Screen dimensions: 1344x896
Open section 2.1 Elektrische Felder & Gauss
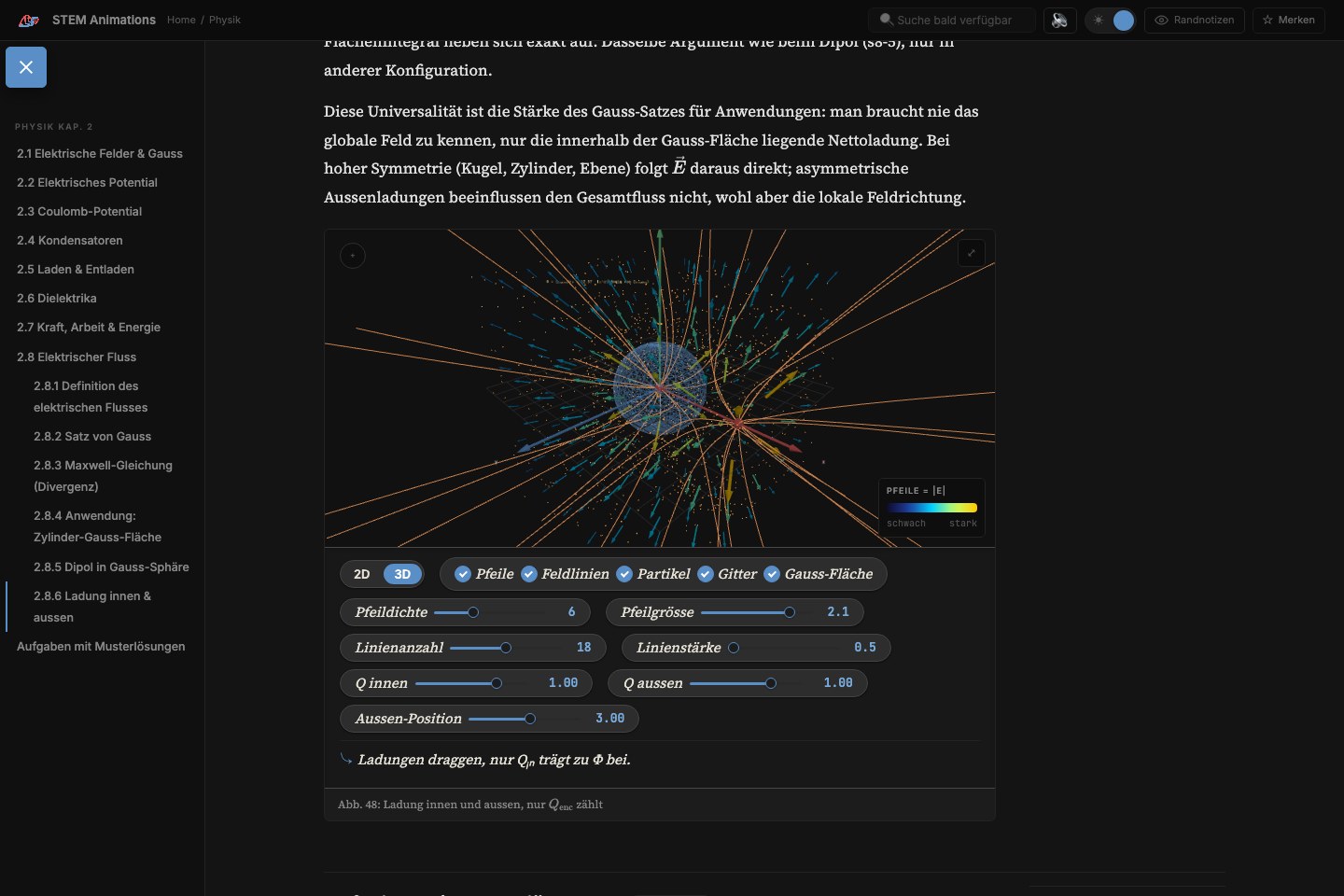(x=100, y=154)
